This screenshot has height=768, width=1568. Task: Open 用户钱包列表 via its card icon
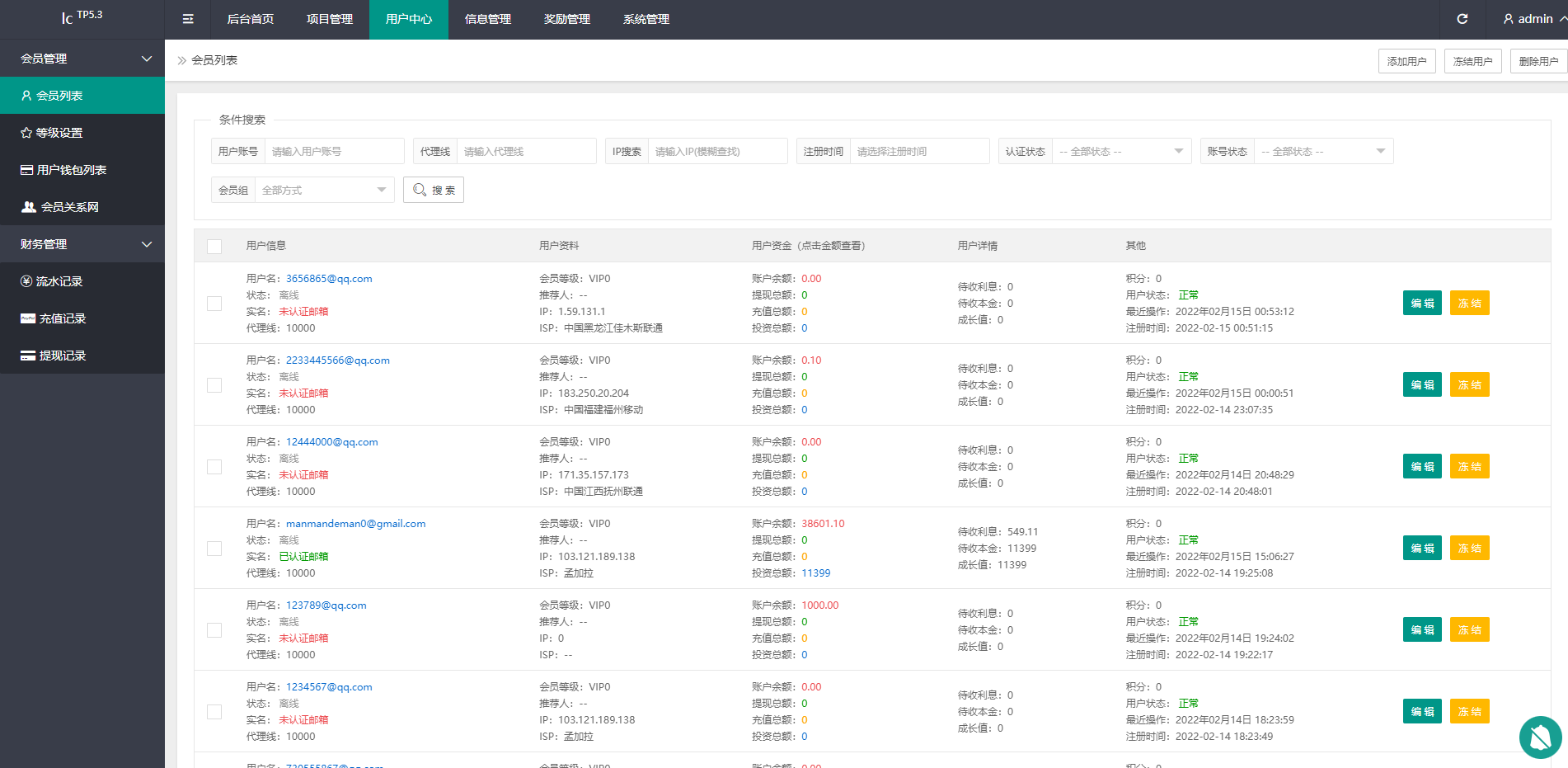(x=27, y=170)
